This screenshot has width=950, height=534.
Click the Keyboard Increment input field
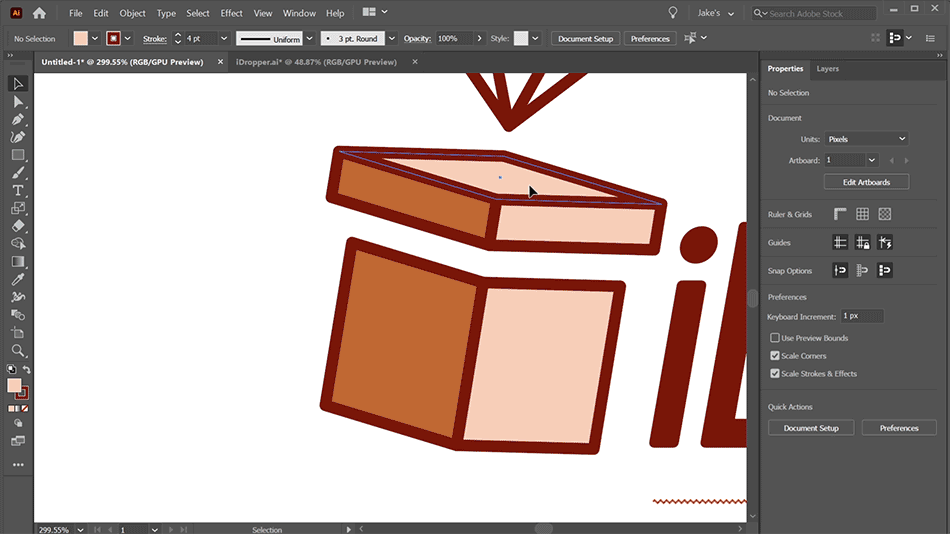[x=862, y=316]
